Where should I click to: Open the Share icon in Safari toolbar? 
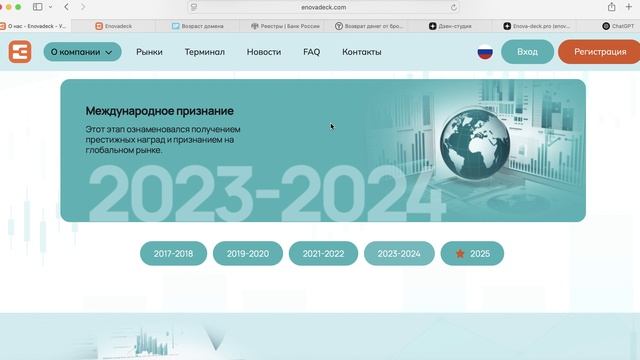pos(611,7)
